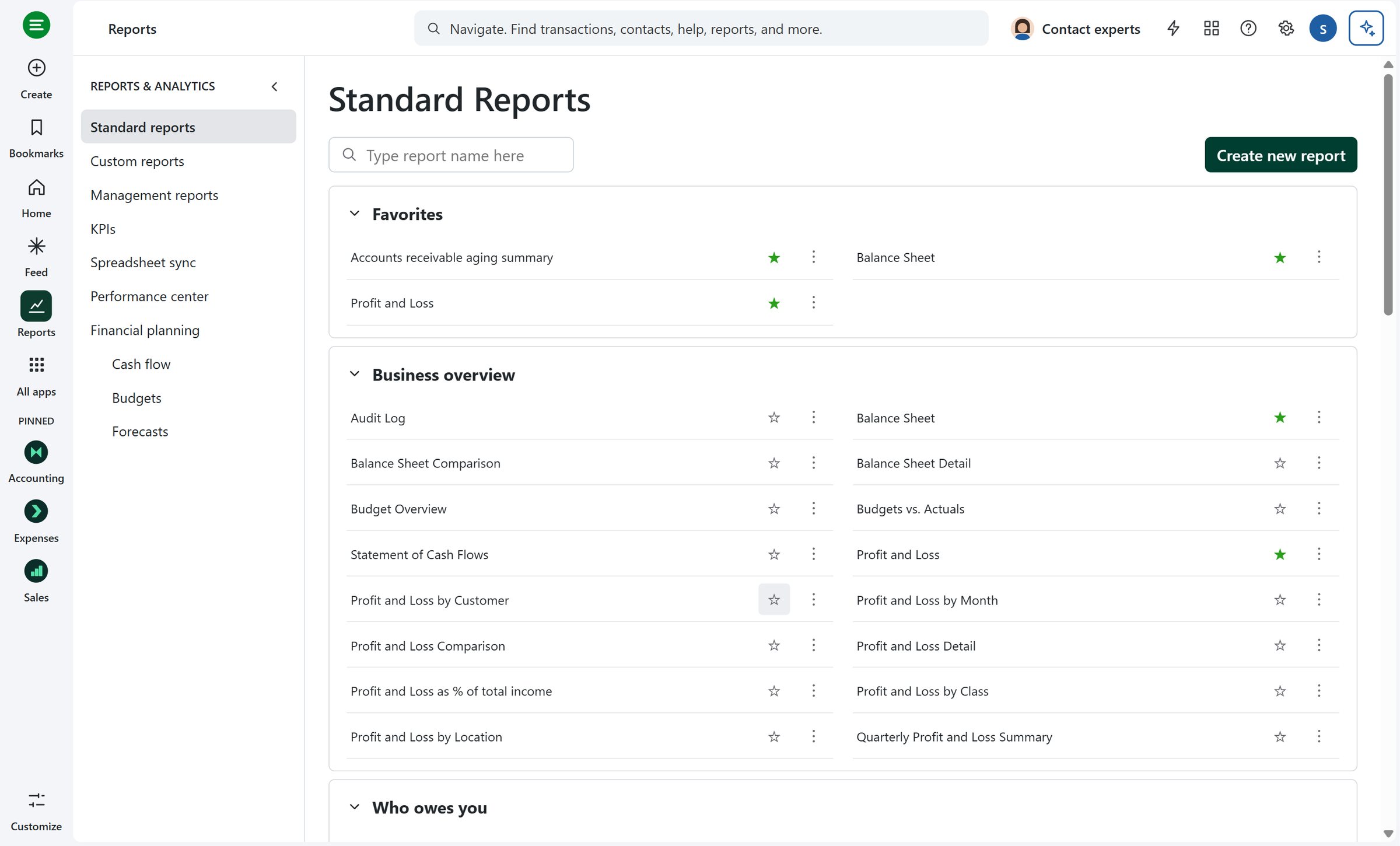This screenshot has height=846, width=1400.
Task: Open the user profile avatar S
Action: [x=1323, y=28]
